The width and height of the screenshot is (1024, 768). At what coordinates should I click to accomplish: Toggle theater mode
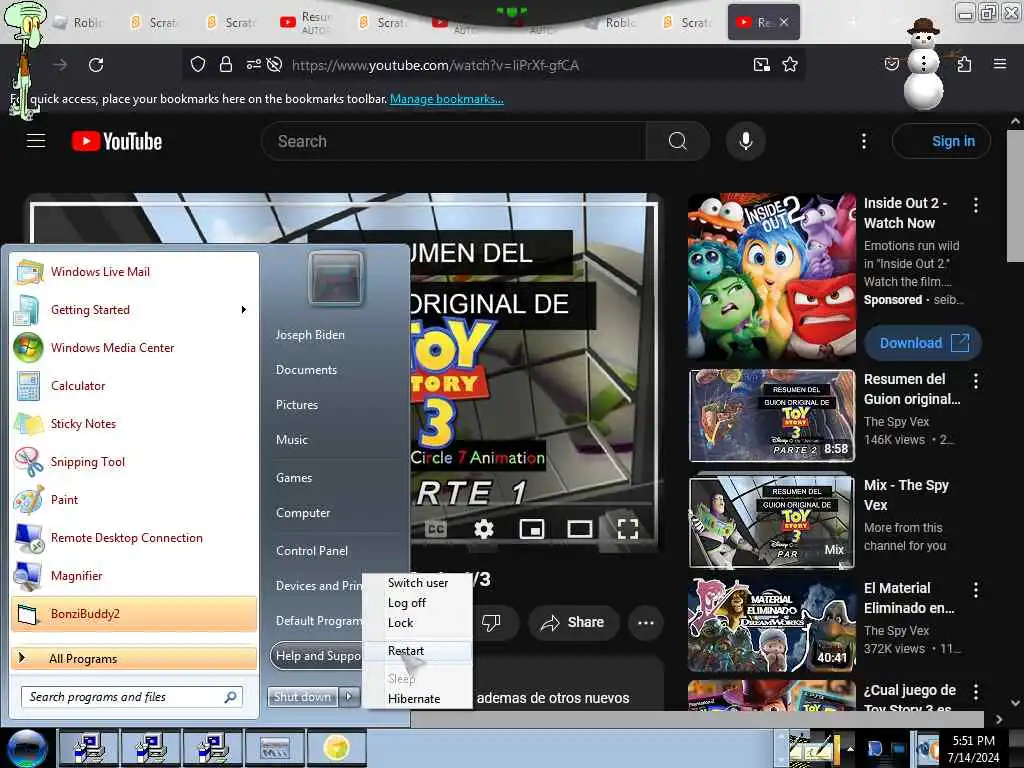[x=579, y=528]
